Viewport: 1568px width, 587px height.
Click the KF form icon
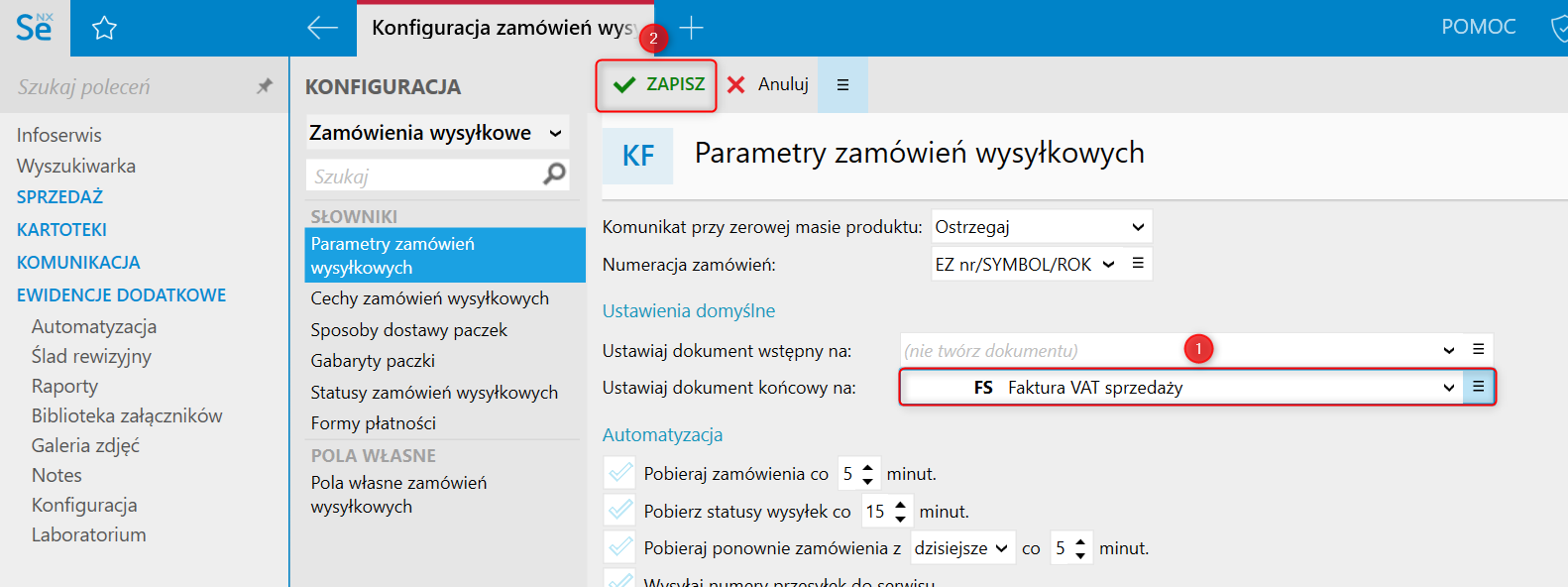coord(638,156)
